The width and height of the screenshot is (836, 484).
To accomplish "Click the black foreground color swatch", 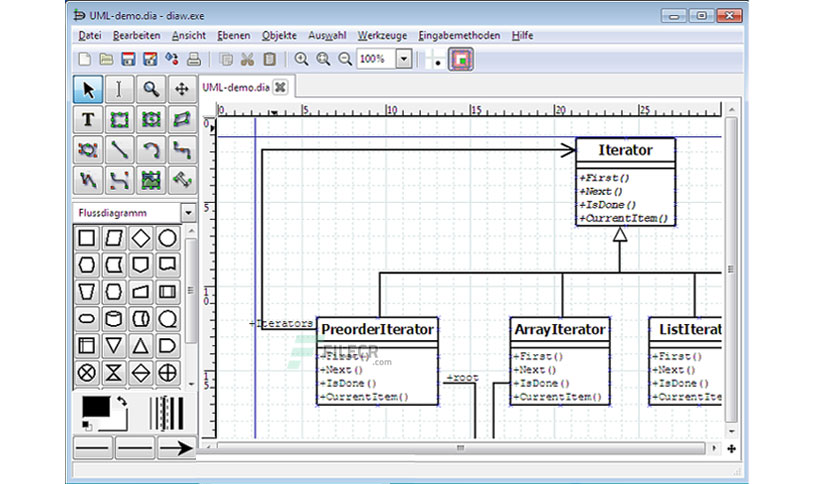I will click(96, 406).
